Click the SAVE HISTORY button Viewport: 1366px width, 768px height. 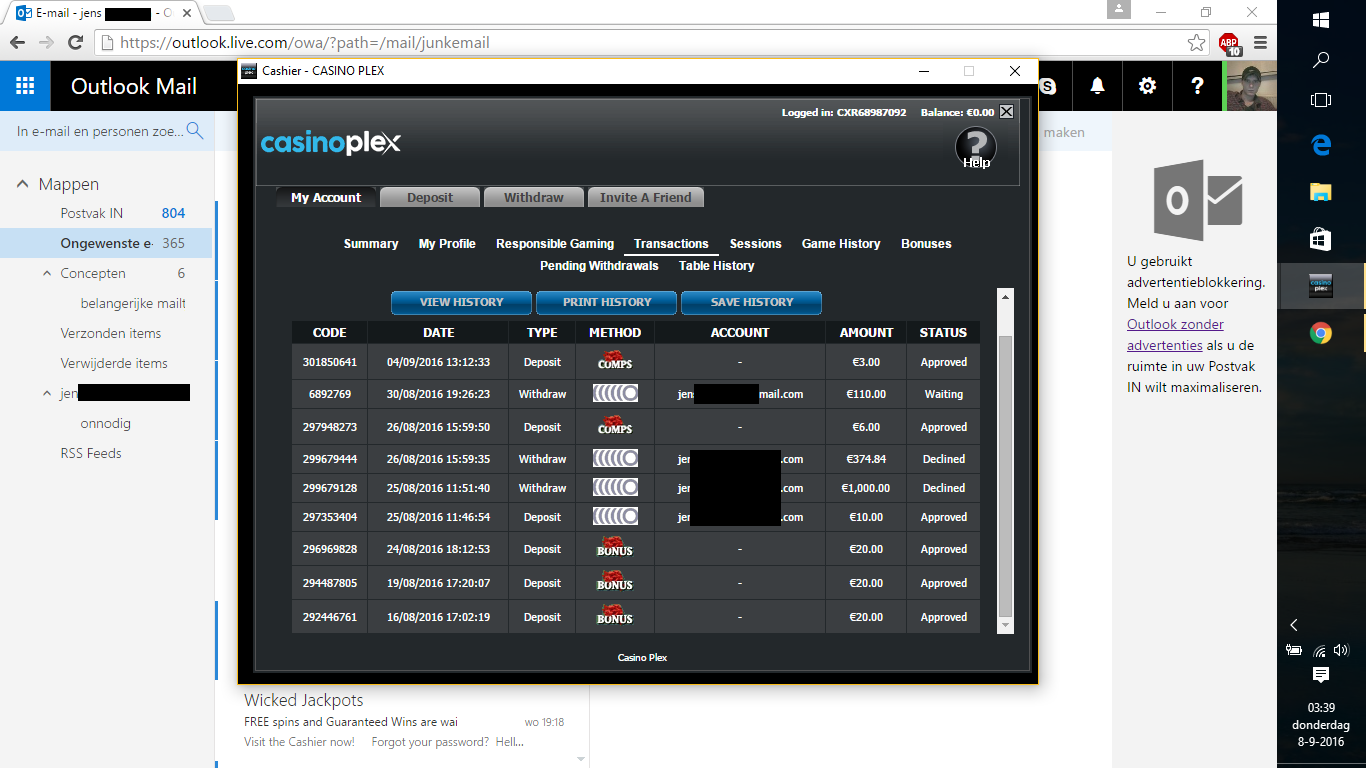click(x=751, y=302)
